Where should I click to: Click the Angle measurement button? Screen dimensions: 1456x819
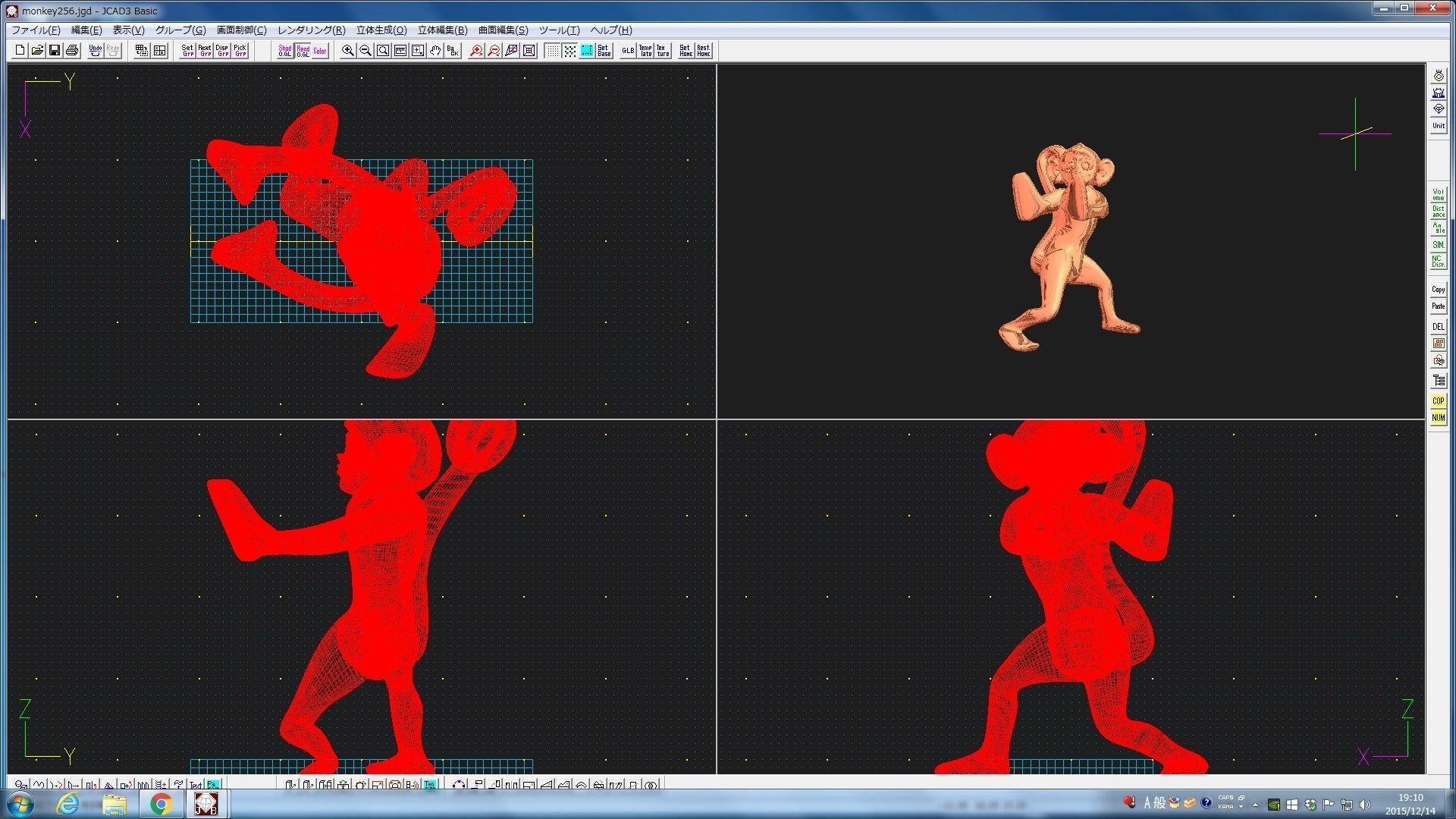(1439, 228)
